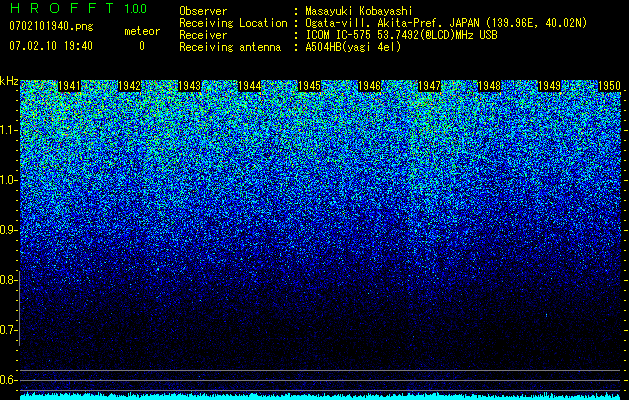Image resolution: width=629 pixels, height=400 pixels.
Task: Click the 1941 time marker
Action: pos(69,86)
